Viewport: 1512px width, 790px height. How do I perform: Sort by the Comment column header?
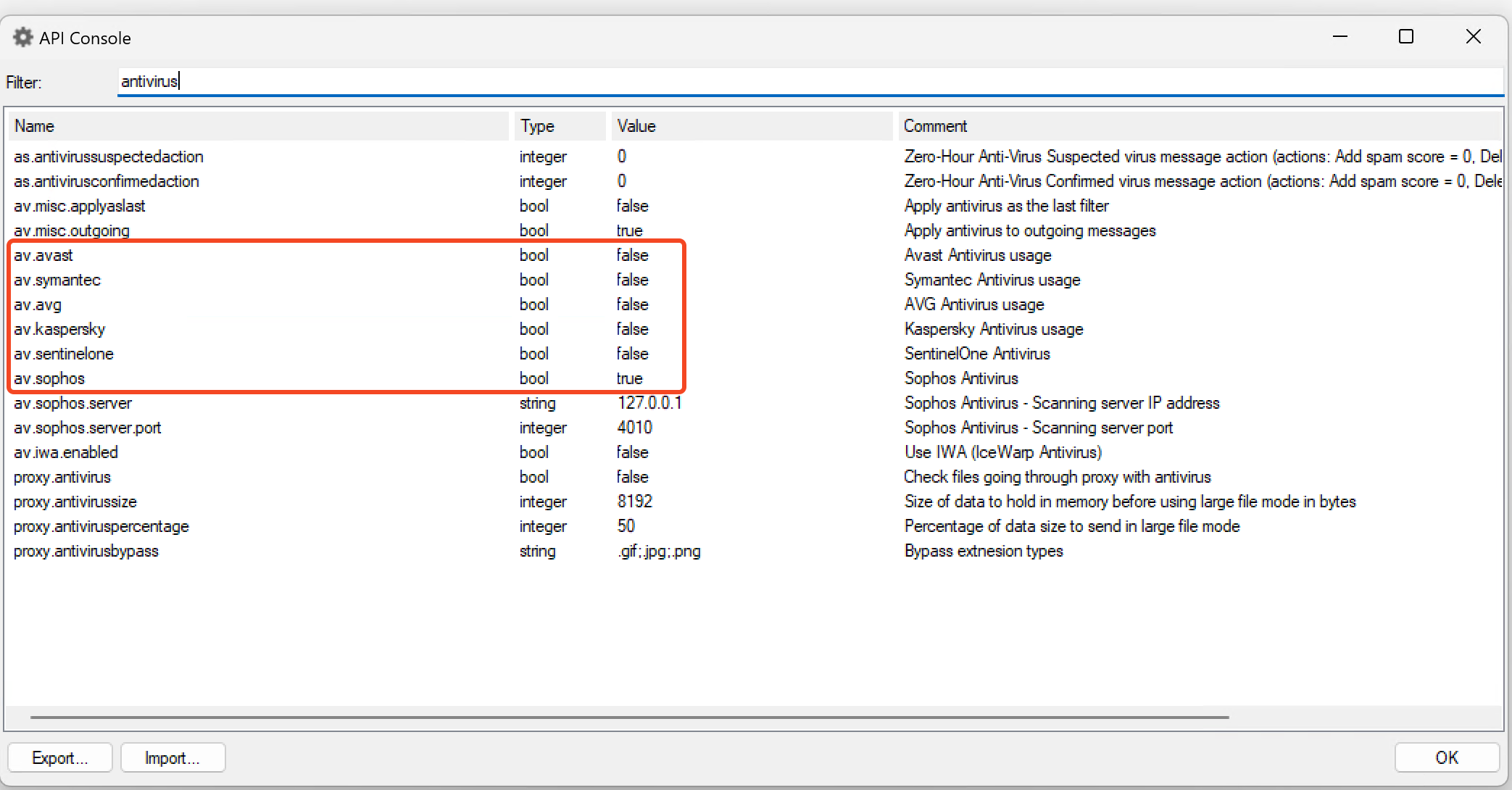click(1200, 126)
